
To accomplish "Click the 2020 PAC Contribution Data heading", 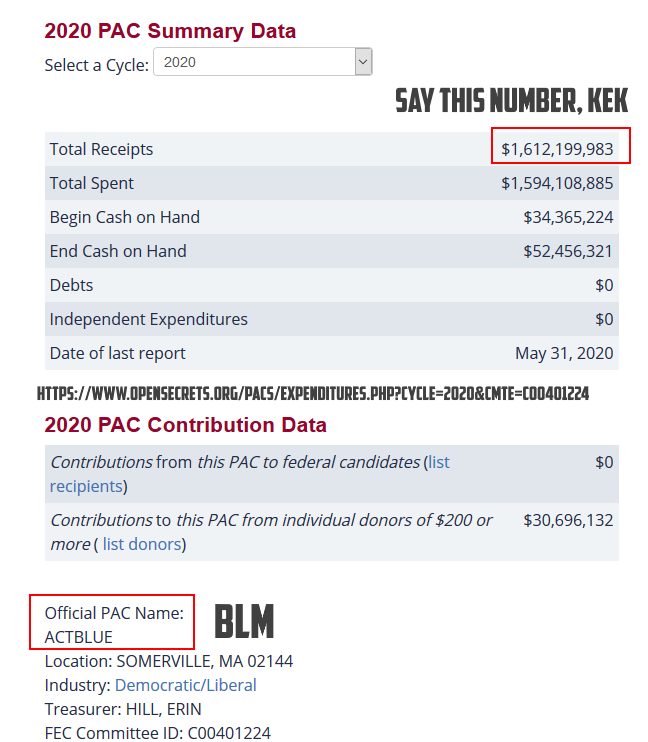I will [185, 425].
